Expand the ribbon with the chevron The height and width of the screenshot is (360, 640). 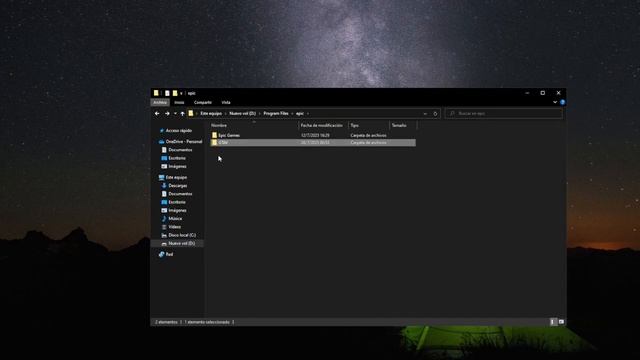555,102
